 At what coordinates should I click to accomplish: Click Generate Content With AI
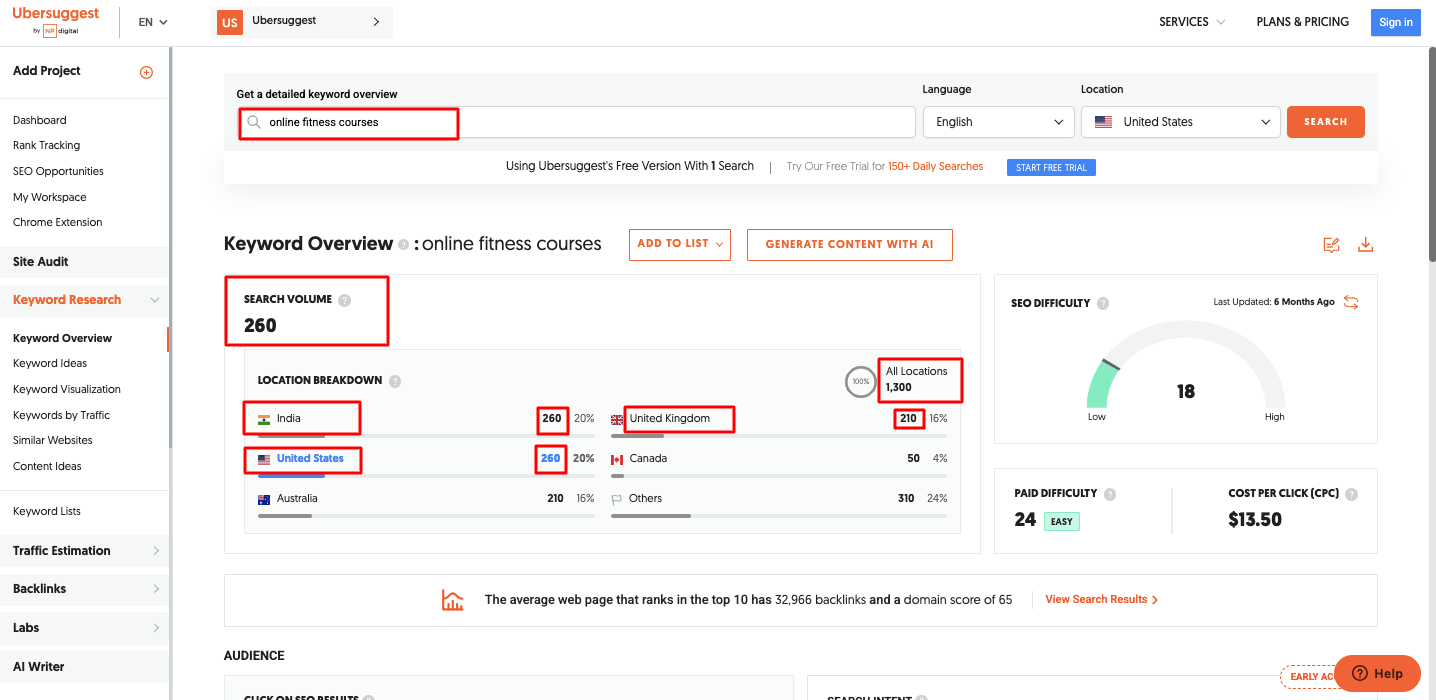pyautogui.click(x=850, y=245)
